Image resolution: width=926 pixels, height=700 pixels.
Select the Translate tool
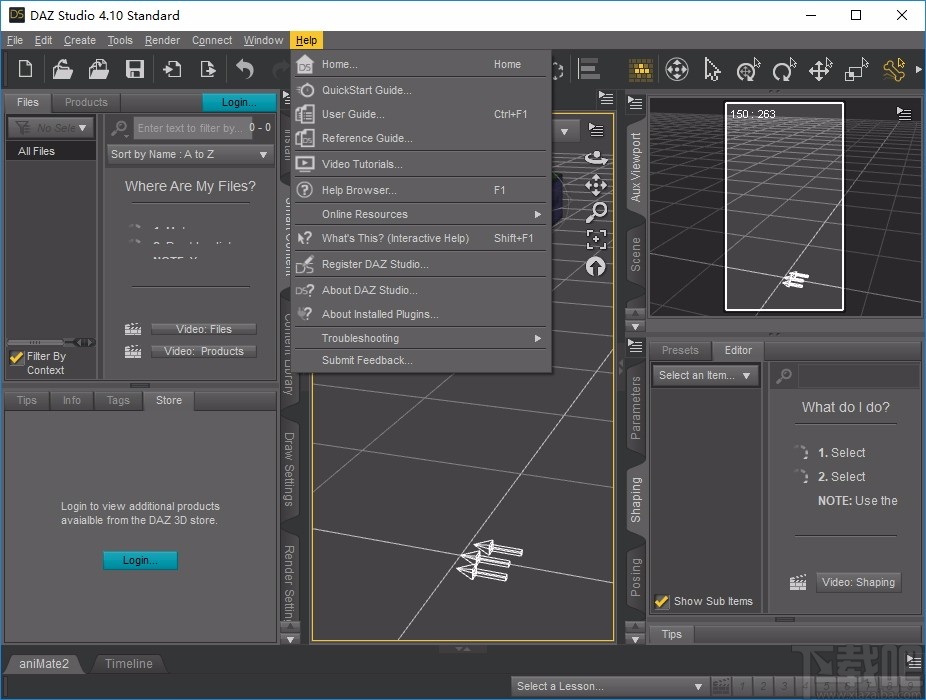click(x=818, y=70)
